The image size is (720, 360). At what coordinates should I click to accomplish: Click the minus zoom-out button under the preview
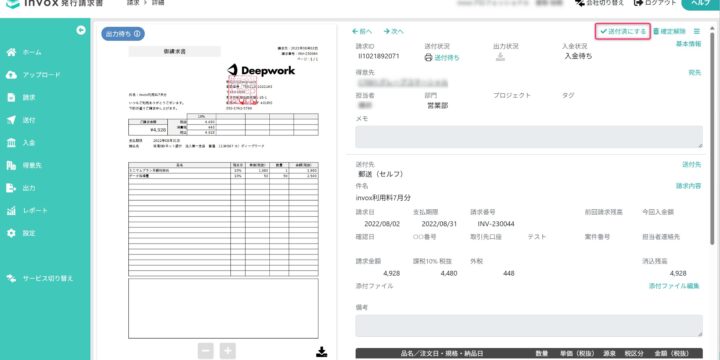(206, 351)
